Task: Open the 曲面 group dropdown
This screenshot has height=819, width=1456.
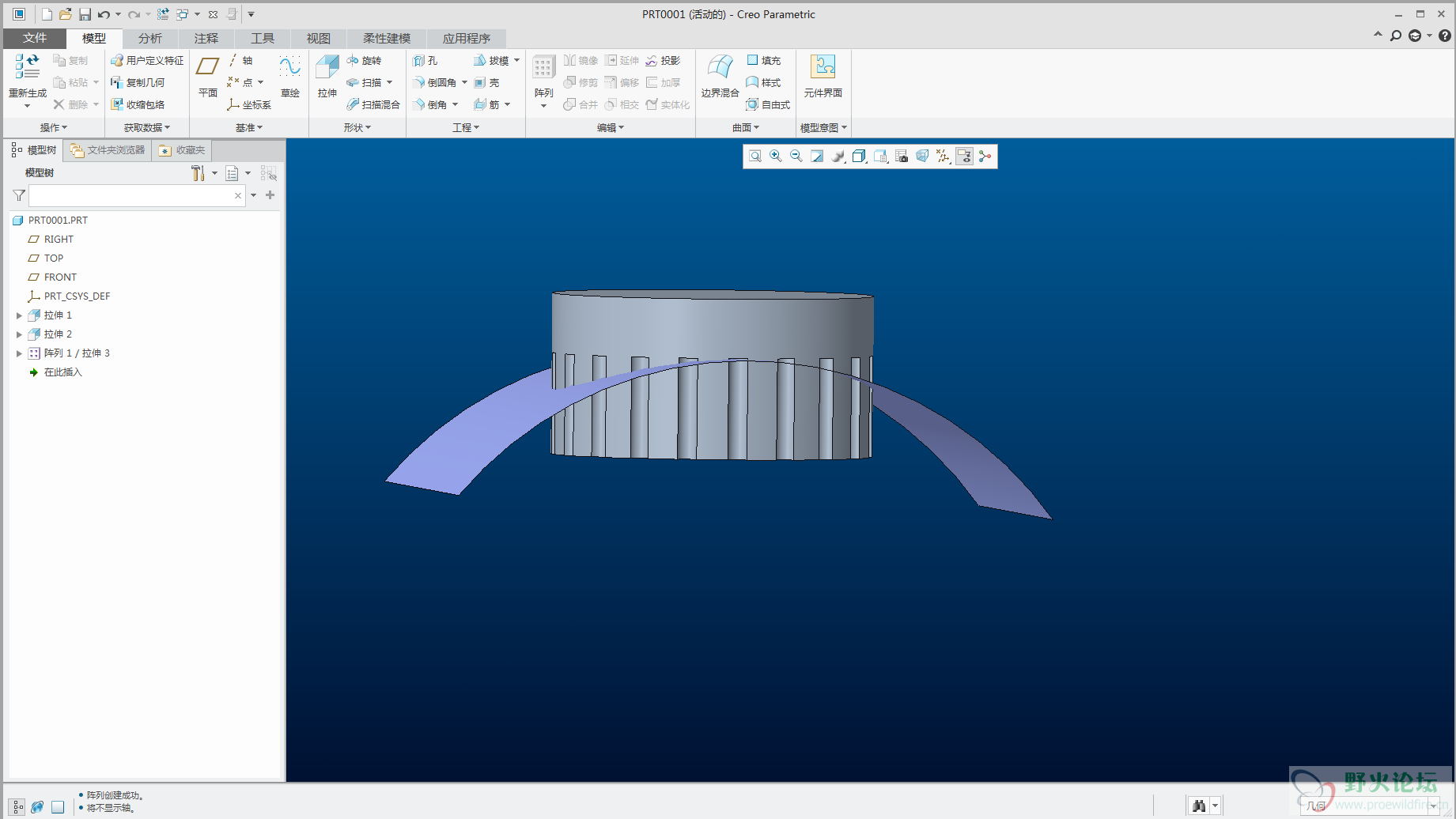Action: [746, 127]
